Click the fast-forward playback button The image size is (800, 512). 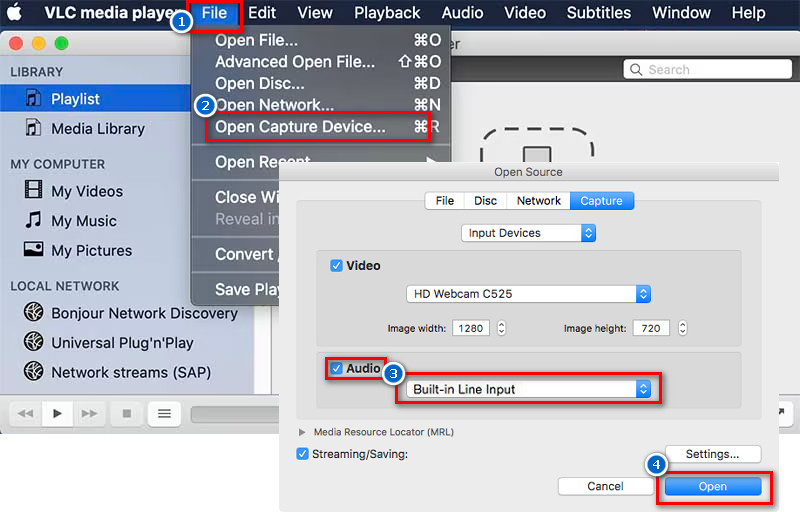89,413
